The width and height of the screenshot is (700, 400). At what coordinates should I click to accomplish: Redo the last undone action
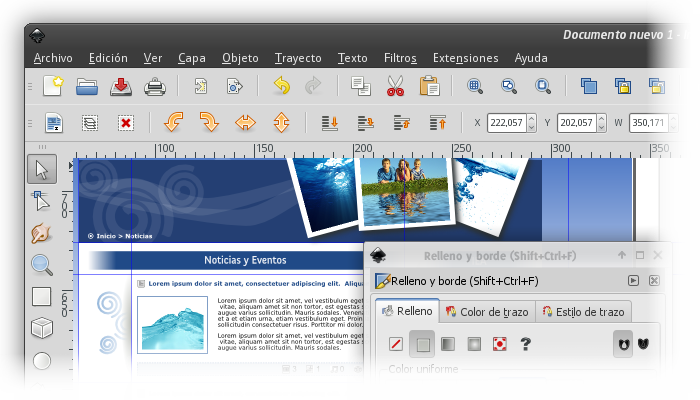313,85
